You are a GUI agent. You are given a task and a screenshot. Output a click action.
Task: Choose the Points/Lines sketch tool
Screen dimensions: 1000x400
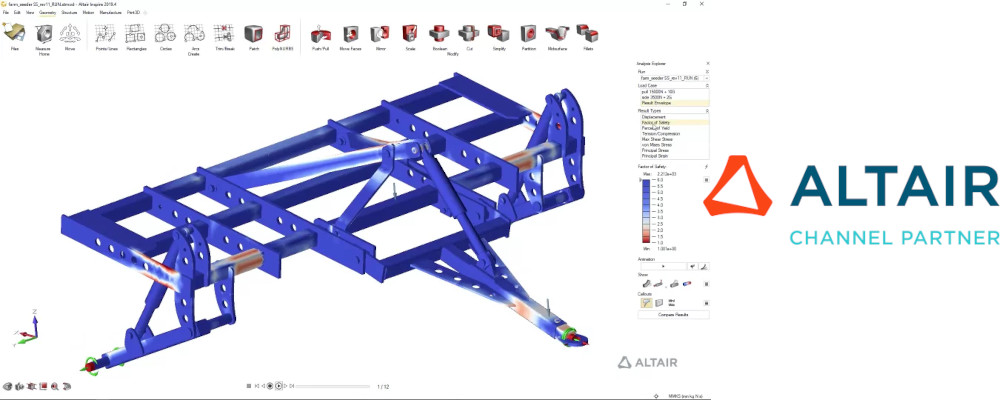coord(106,33)
